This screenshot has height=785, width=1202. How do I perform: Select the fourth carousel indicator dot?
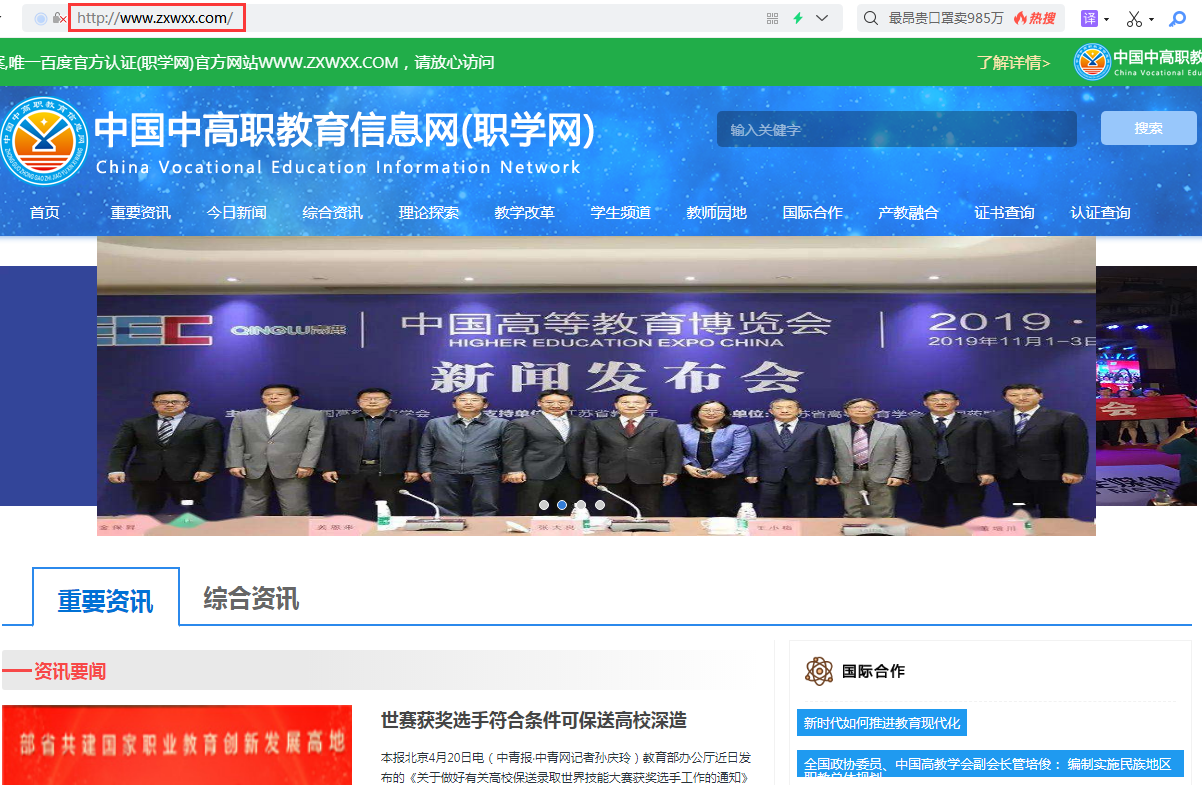(x=600, y=505)
